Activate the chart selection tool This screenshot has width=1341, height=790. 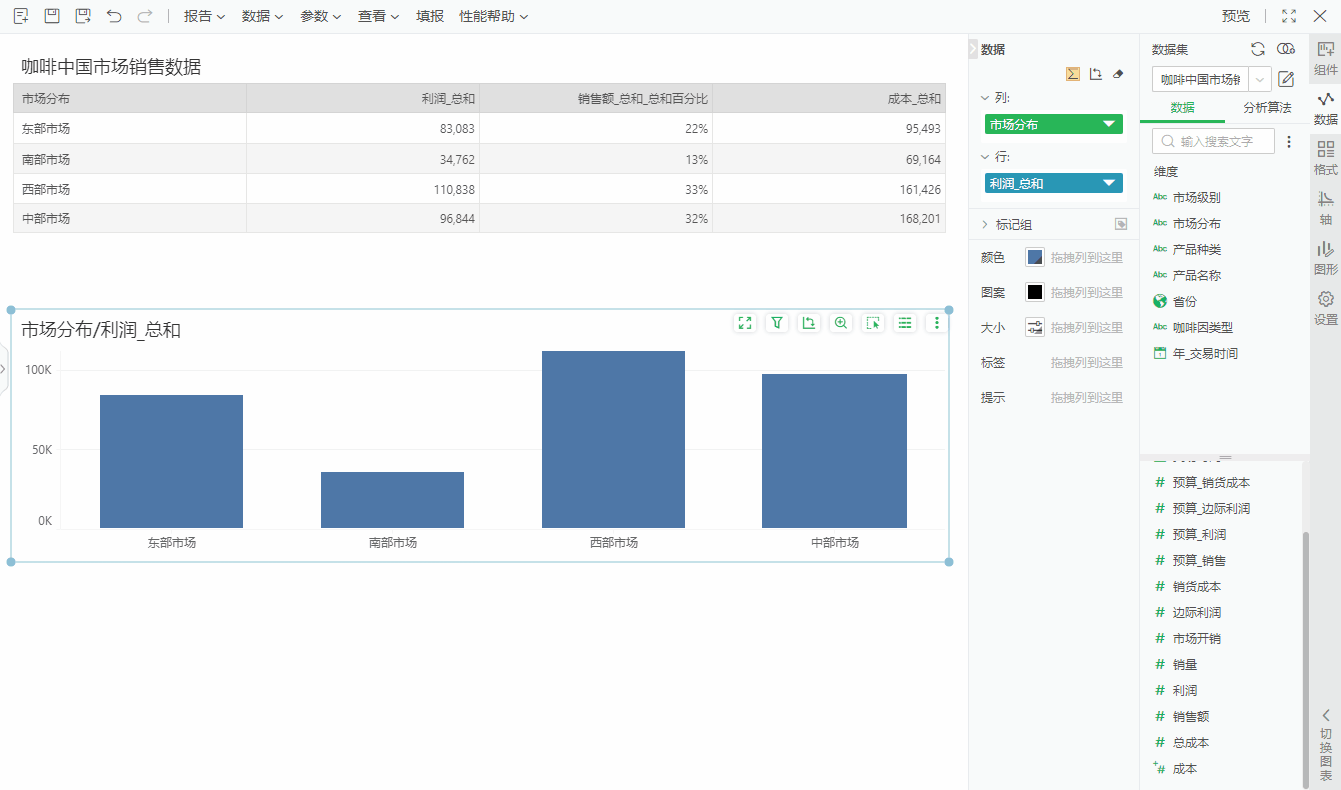pos(873,322)
